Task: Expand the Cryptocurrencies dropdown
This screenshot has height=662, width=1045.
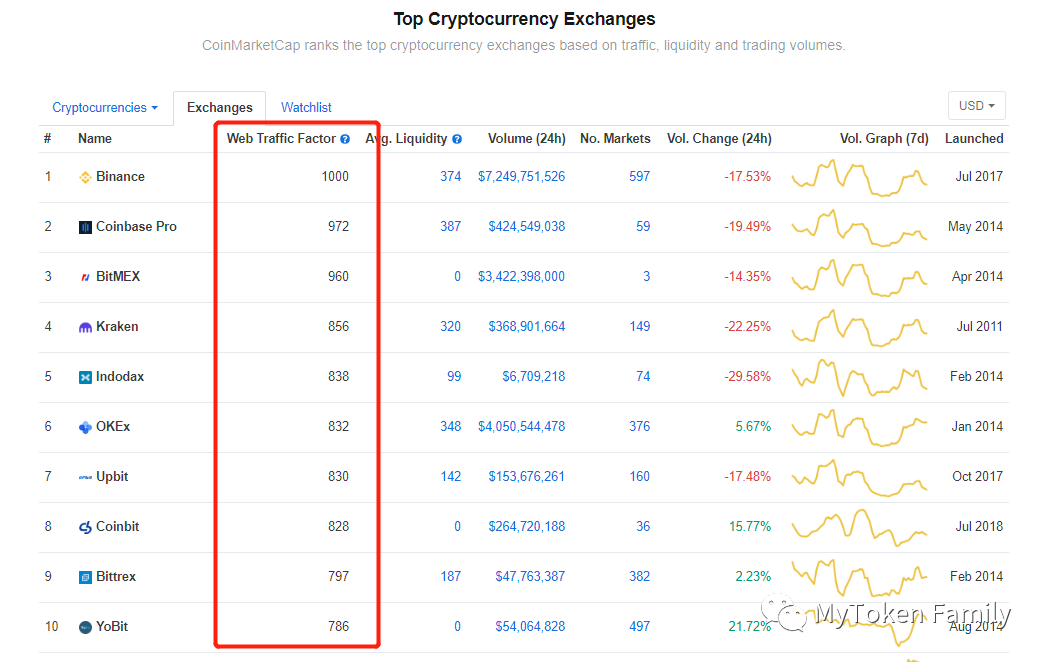Action: [105, 107]
